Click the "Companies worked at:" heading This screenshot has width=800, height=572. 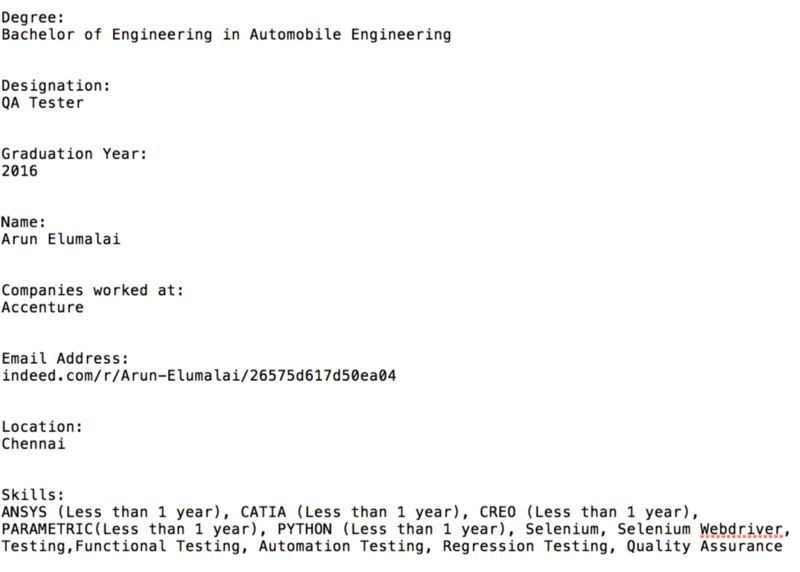click(x=92, y=290)
